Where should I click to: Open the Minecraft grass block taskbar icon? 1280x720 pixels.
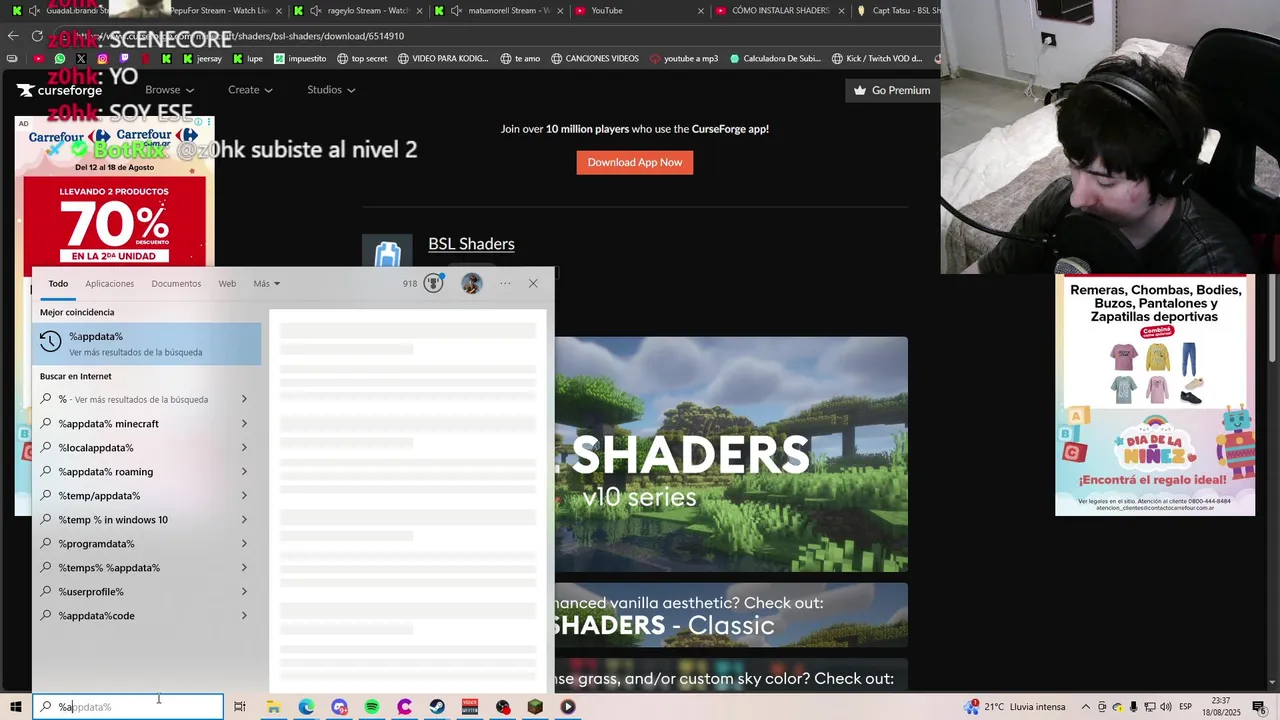coord(535,707)
